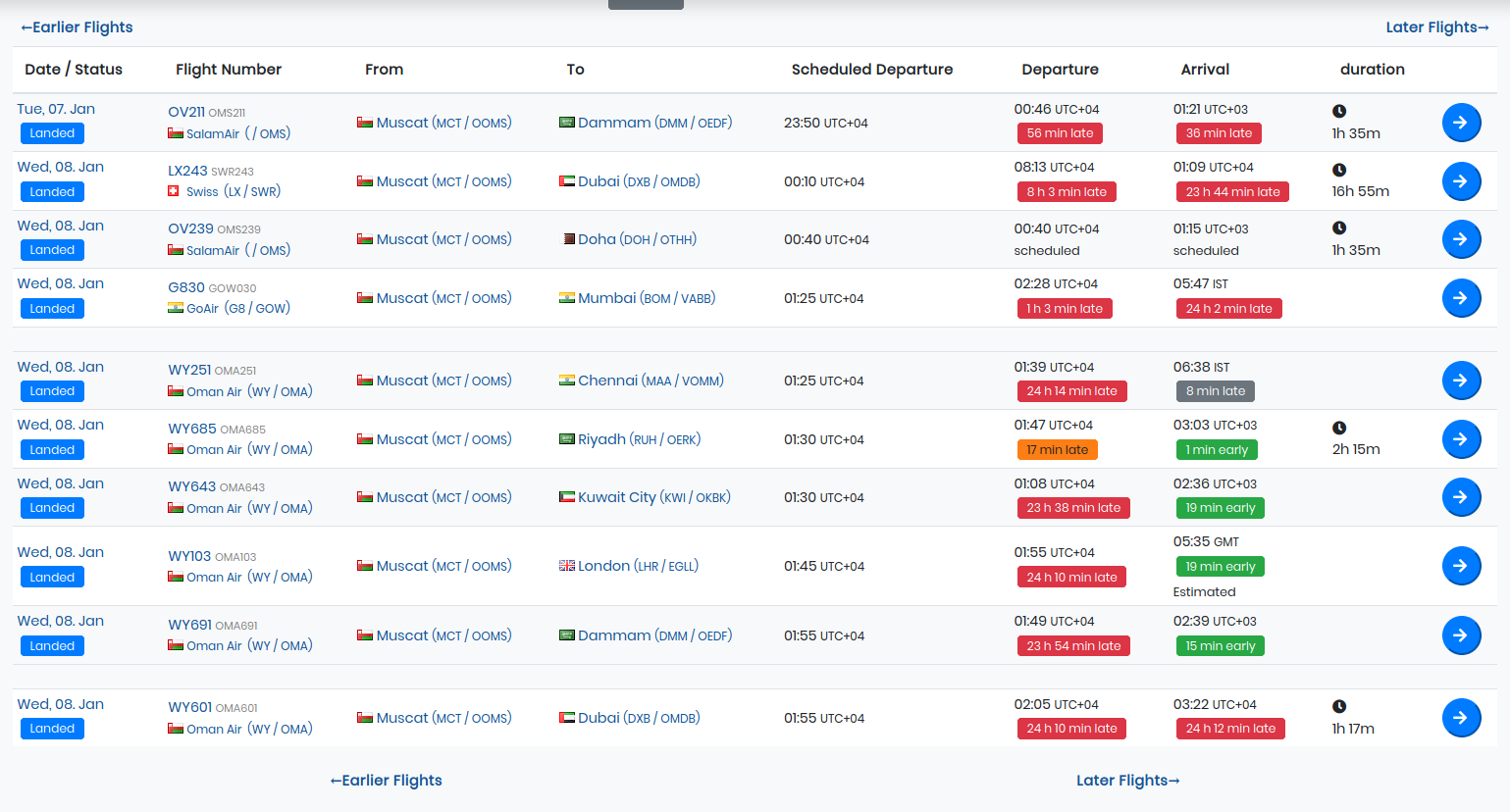Go to Earlier Flights at top
The height and width of the screenshot is (812, 1510).
point(77,27)
